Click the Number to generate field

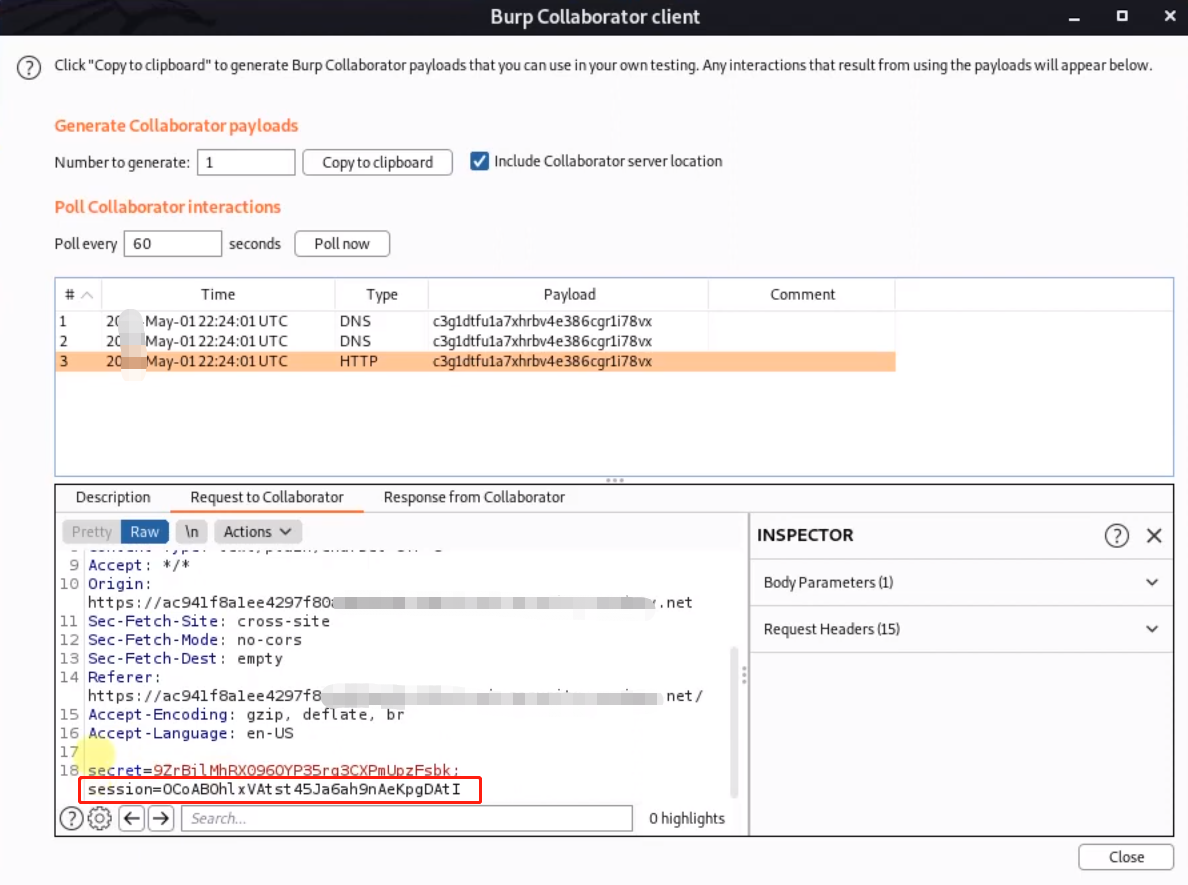click(246, 162)
